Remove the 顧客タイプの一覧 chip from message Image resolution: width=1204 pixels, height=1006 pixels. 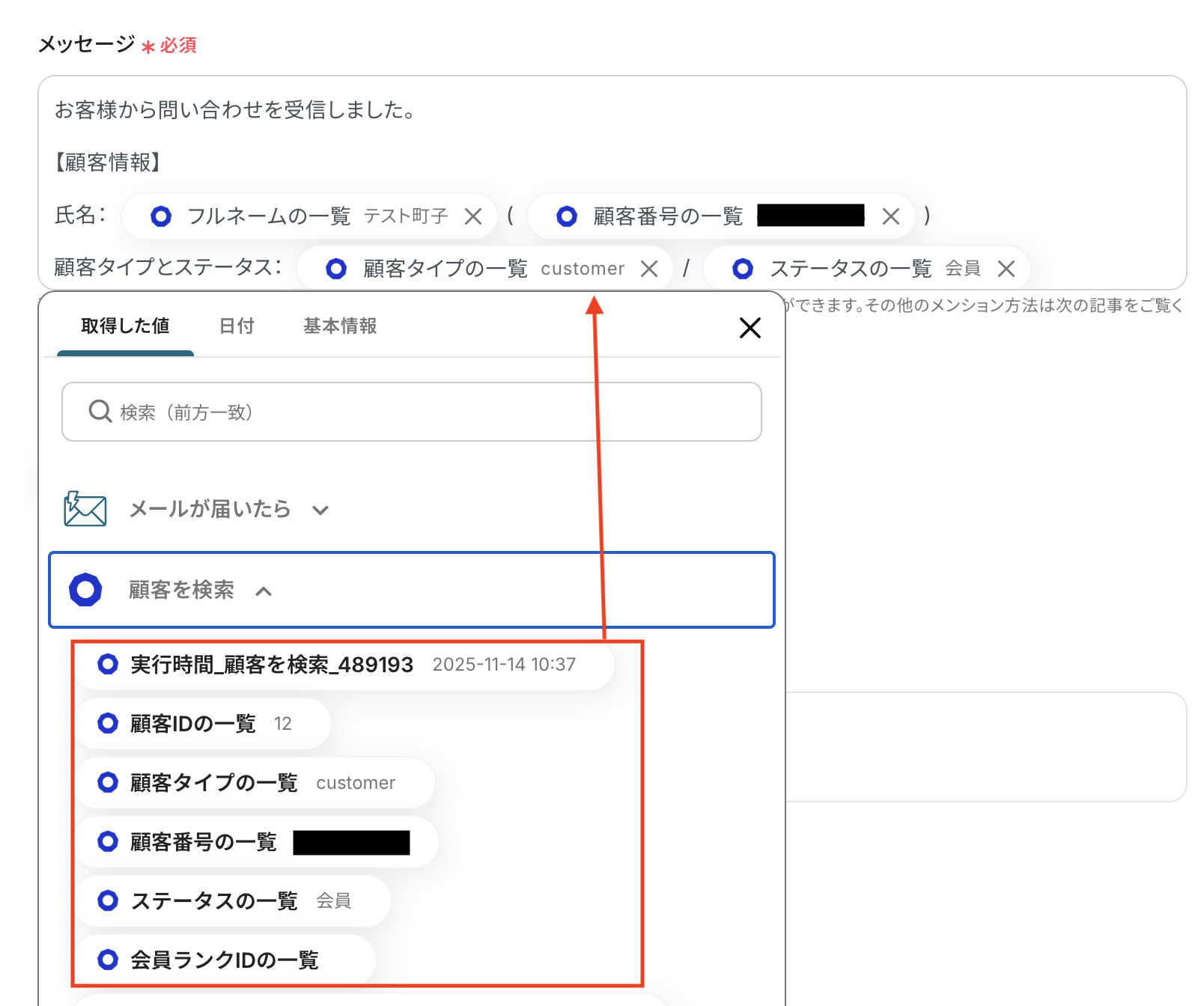click(649, 269)
